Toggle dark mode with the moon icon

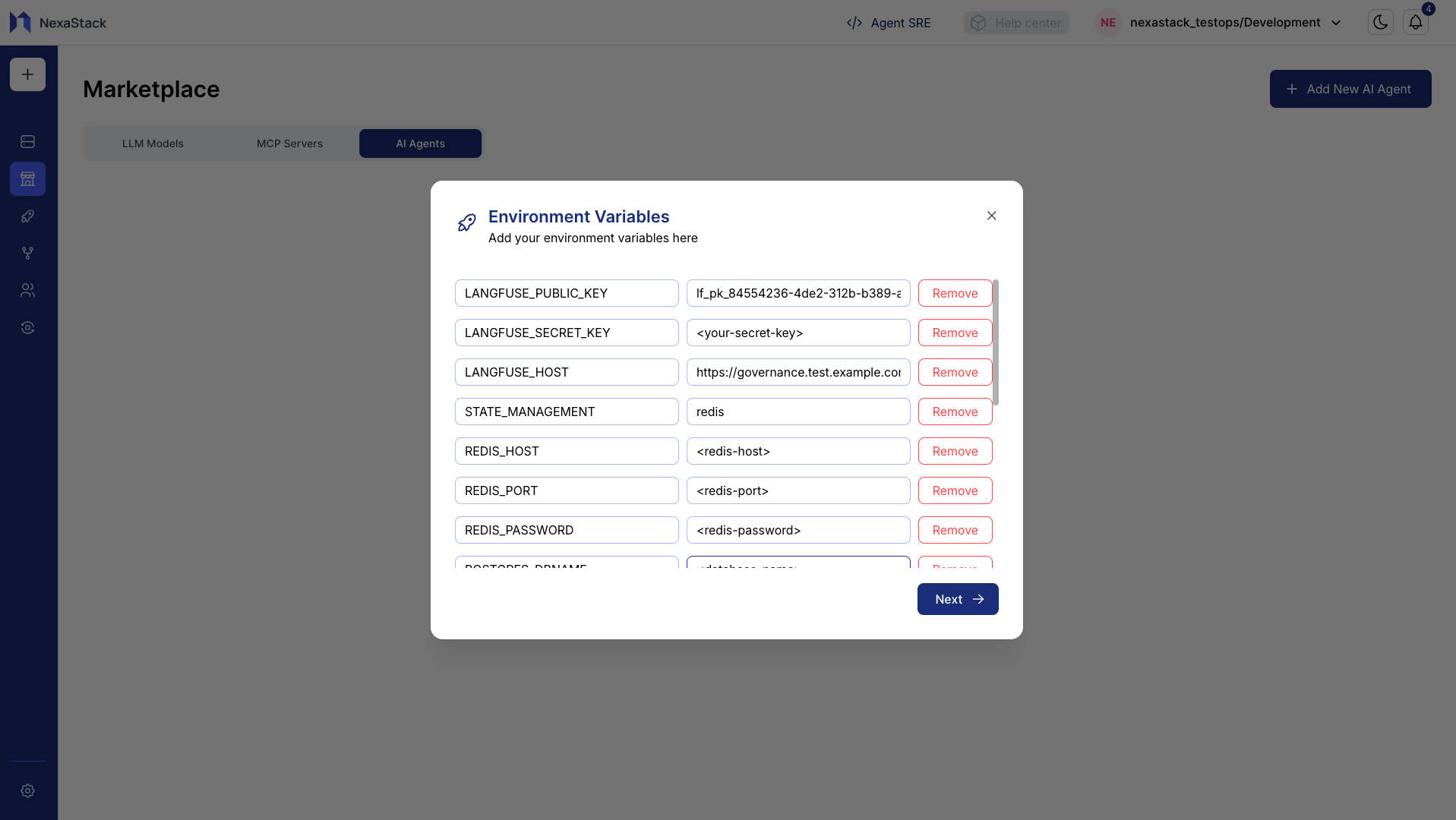(1380, 22)
